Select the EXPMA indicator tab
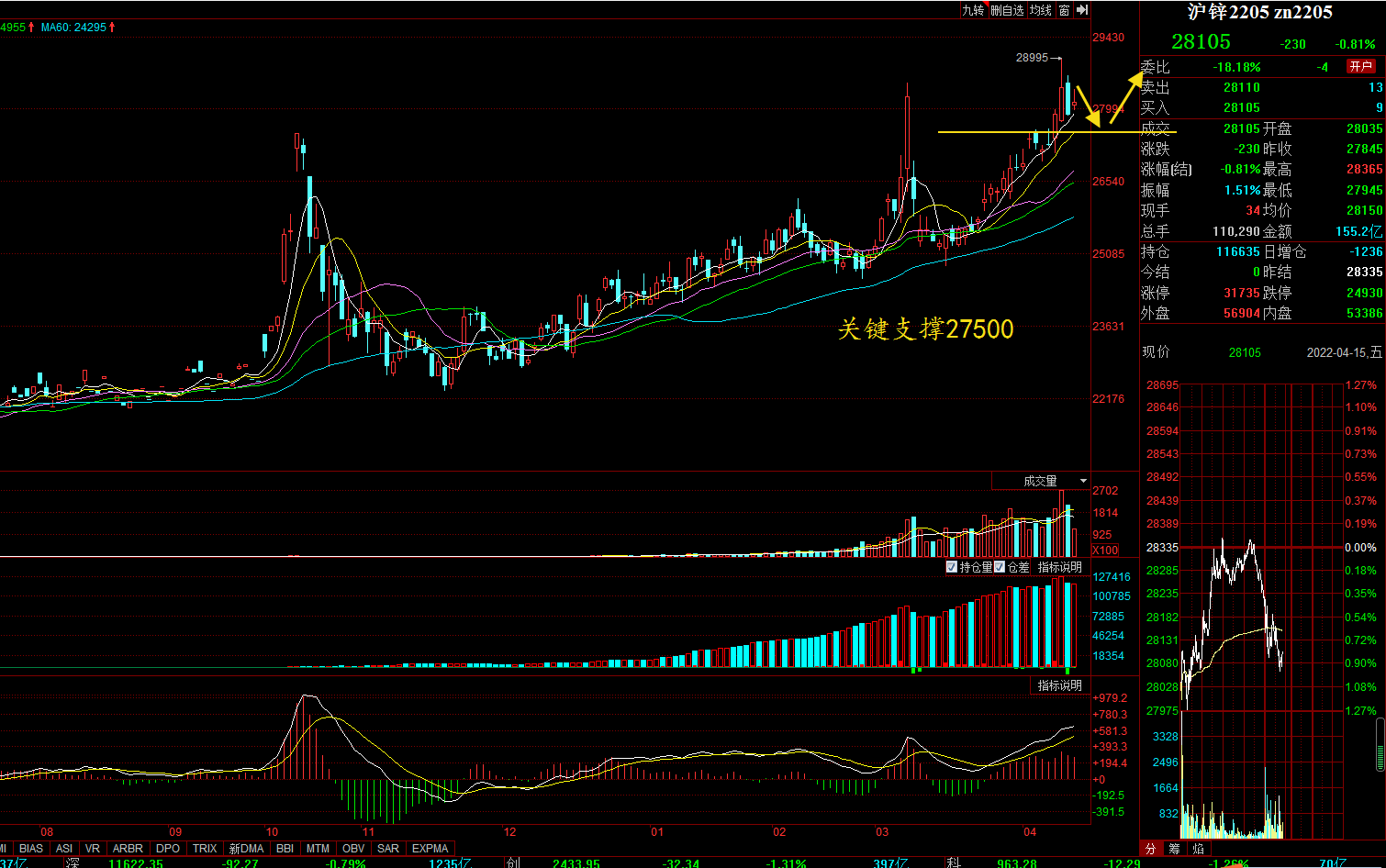Screen dimensions: 1386x868 click(x=430, y=849)
